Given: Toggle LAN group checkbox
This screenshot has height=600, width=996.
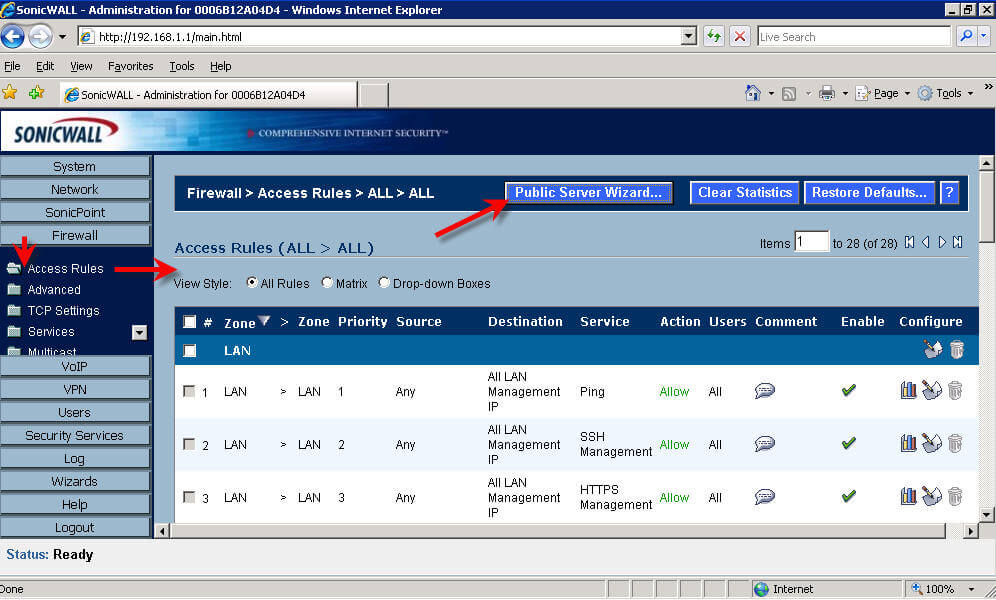Looking at the screenshot, I should tap(189, 350).
